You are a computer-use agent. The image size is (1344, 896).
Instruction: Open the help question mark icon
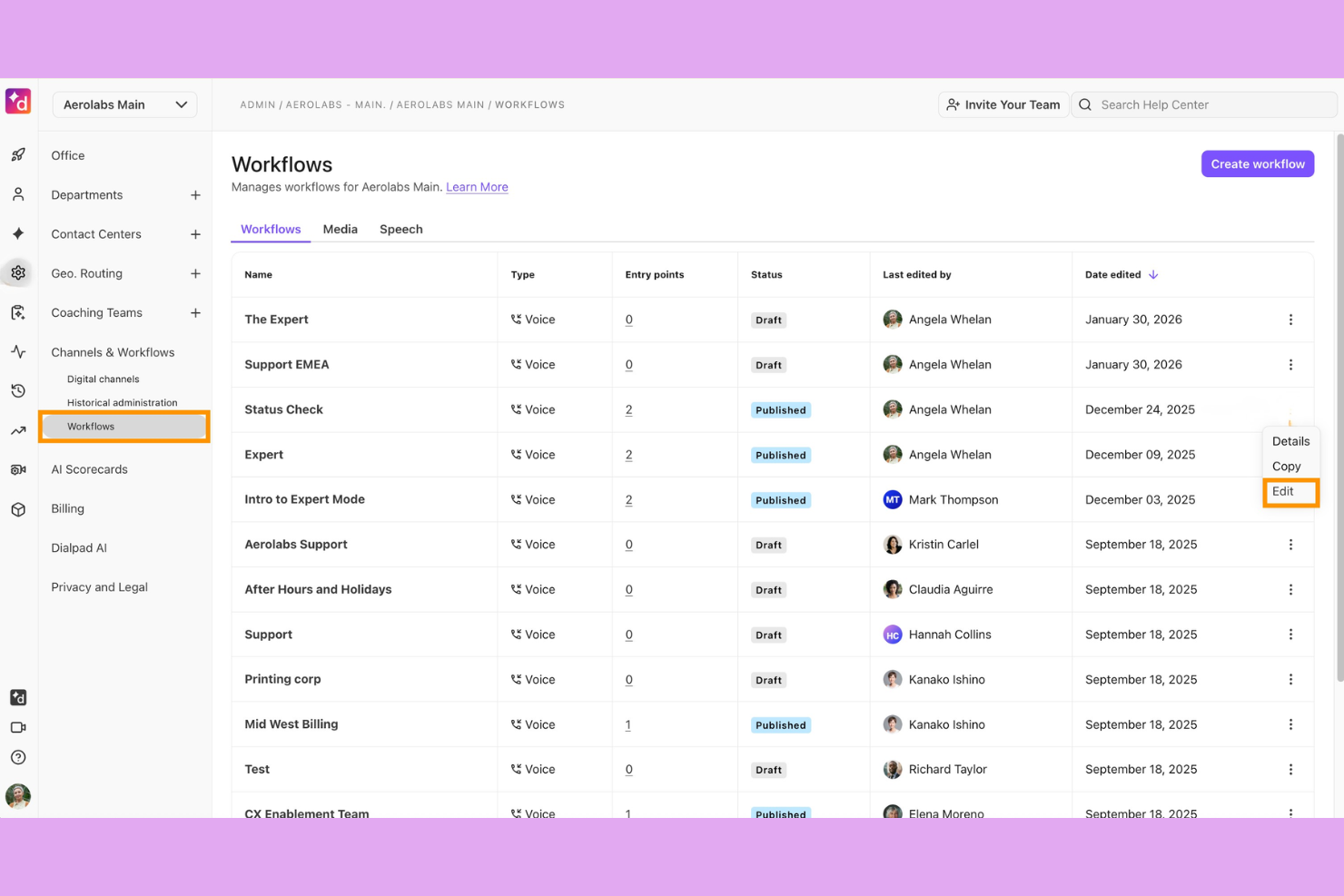18,757
